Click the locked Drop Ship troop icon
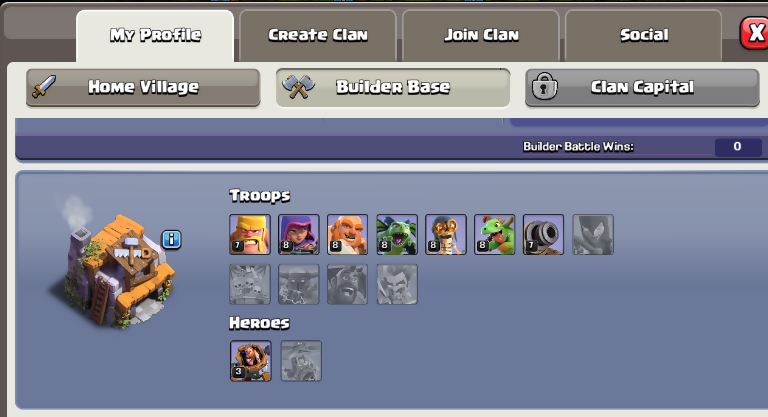 250,284
